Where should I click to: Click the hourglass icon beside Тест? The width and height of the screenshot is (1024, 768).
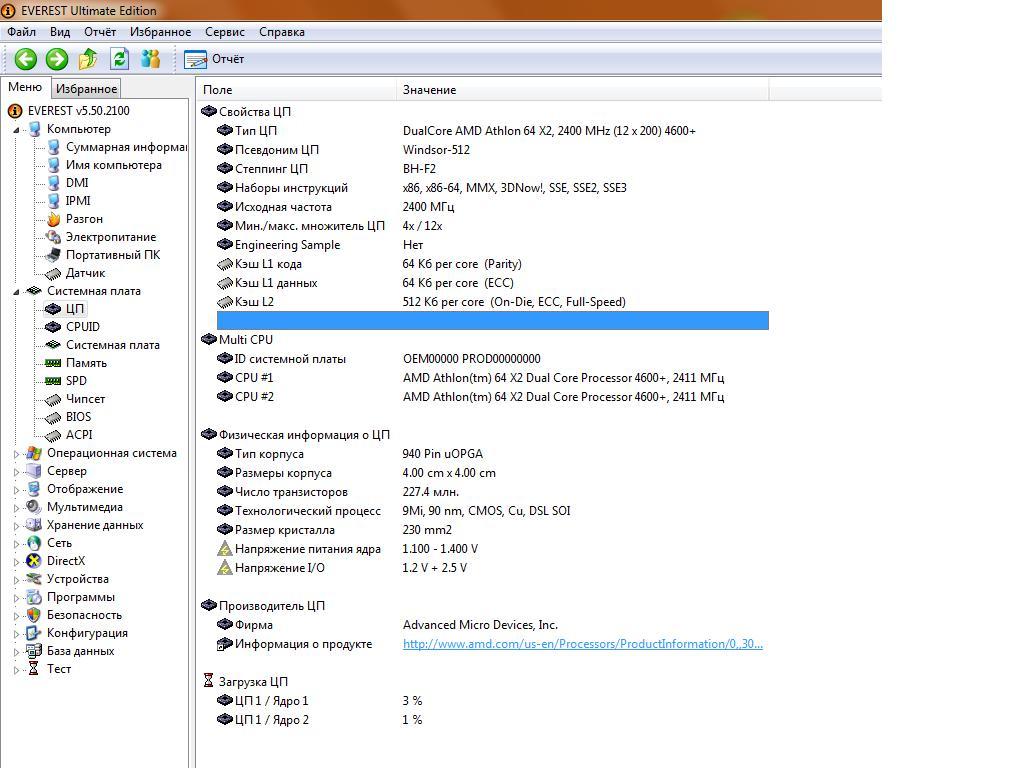[33, 669]
